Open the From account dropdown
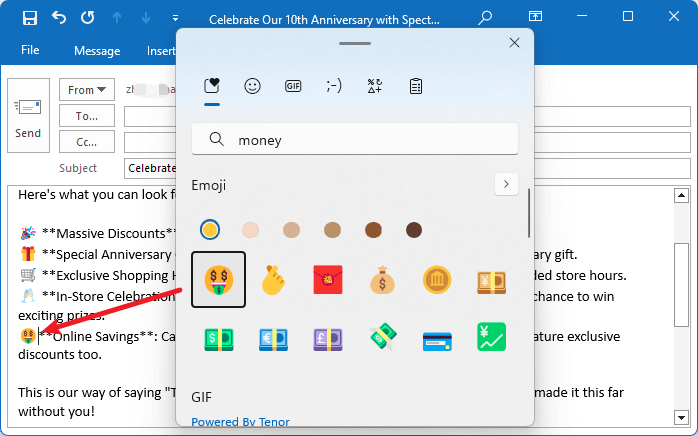The height and width of the screenshot is (436, 698). [x=87, y=90]
